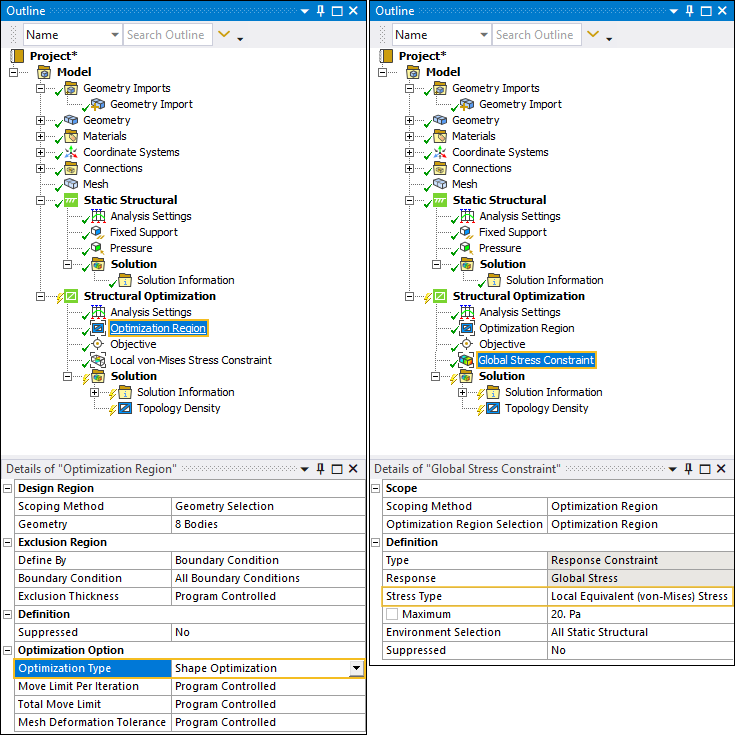Click the 8 Bodies Geometry value
The height and width of the screenshot is (735, 735).
click(x=268, y=524)
